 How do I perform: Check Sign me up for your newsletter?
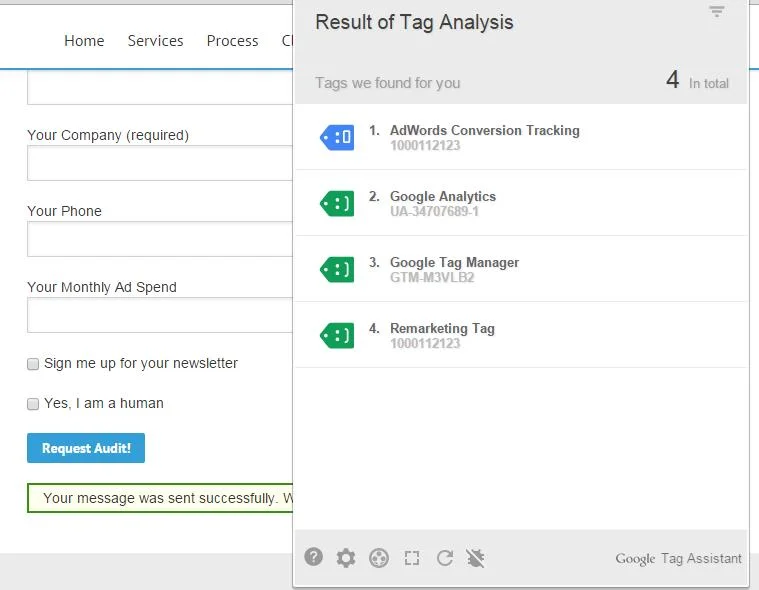click(33, 364)
